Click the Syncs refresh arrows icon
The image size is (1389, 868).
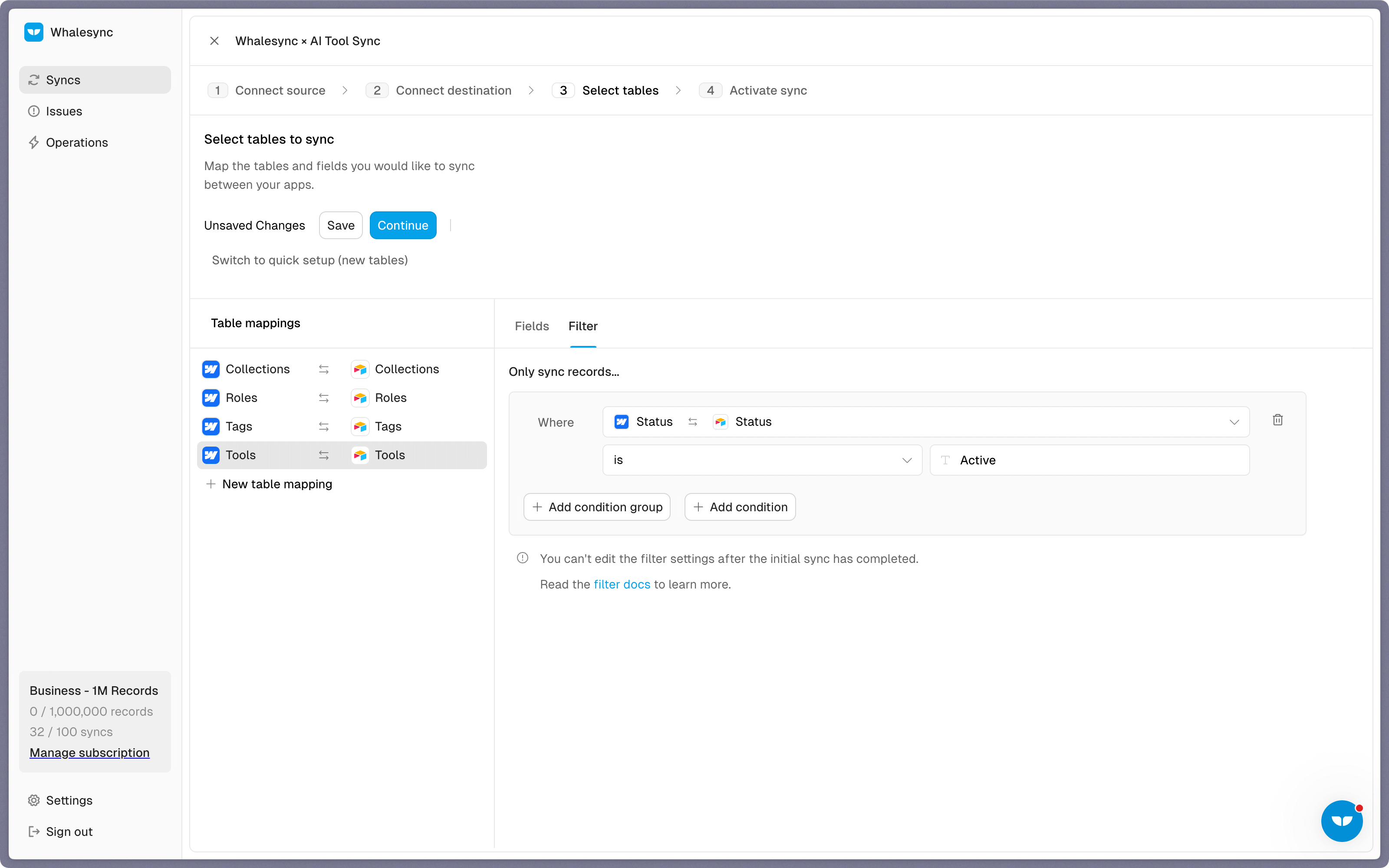point(34,80)
